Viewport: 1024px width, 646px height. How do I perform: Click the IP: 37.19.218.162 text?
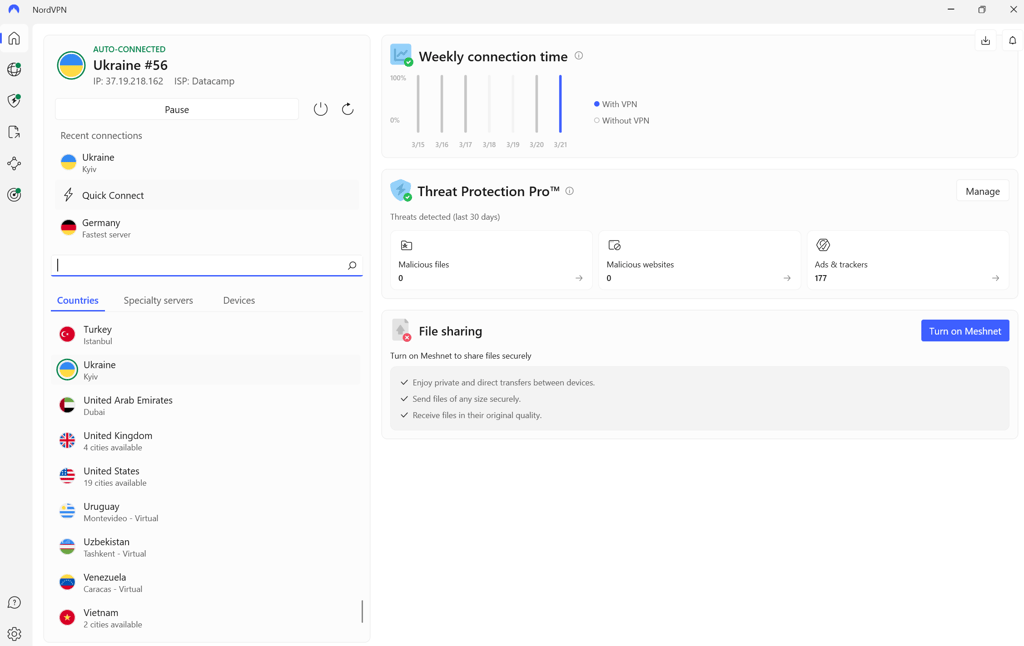pyautogui.click(x=128, y=81)
